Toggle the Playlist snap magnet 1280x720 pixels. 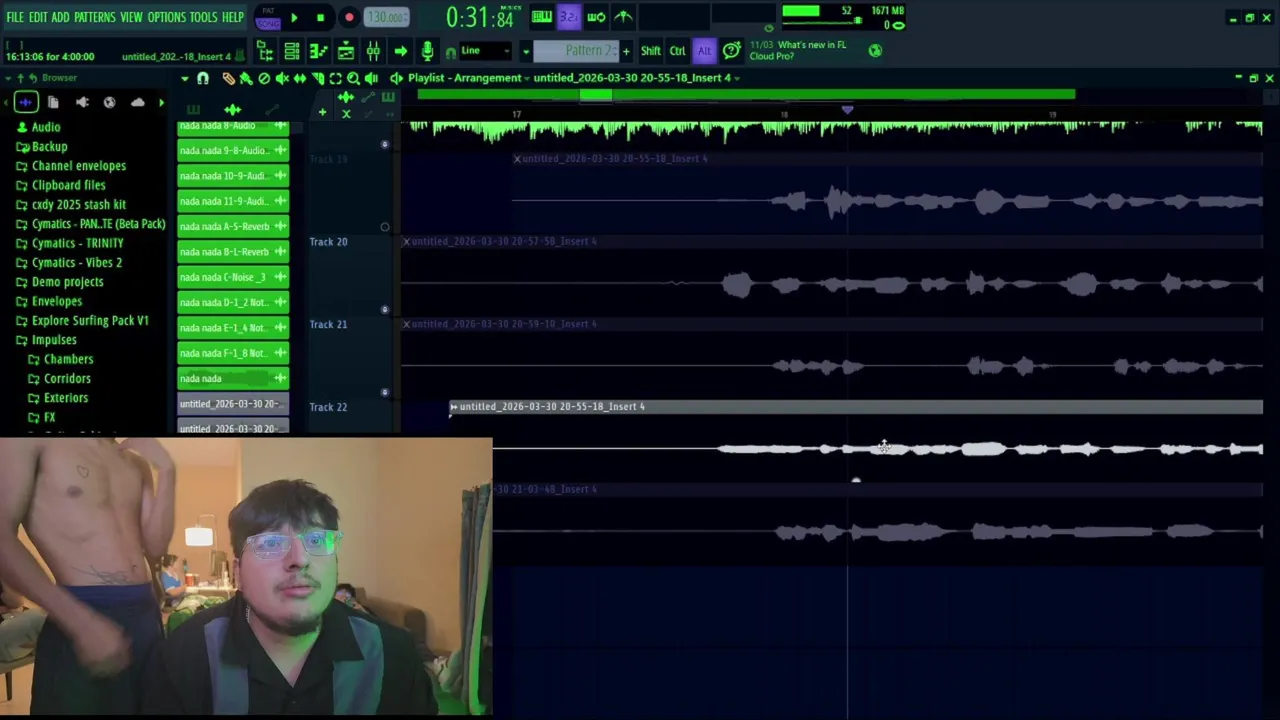point(203,78)
